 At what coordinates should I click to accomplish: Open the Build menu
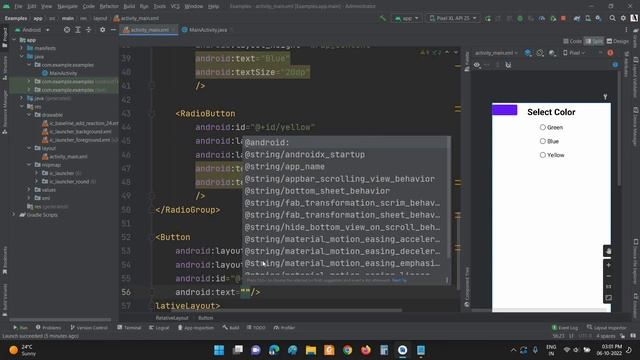[129, 6]
